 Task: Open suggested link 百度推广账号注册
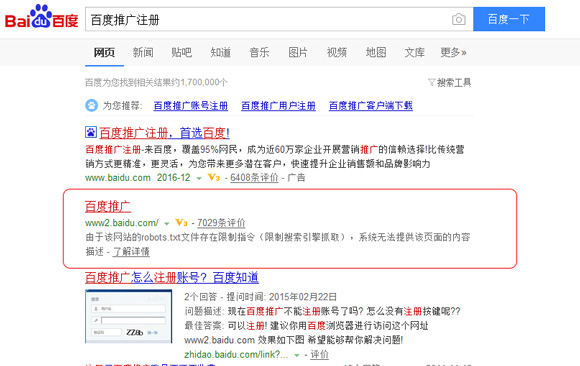click(190, 106)
